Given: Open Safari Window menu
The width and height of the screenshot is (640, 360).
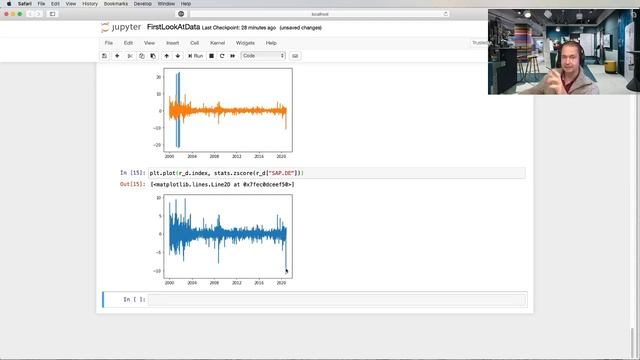Looking at the screenshot, I should [x=166, y=4].
